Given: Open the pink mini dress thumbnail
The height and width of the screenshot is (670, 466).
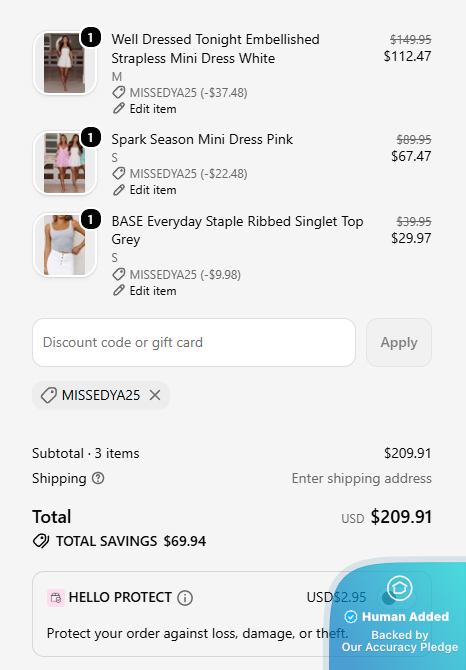Looking at the screenshot, I should [x=65, y=163].
